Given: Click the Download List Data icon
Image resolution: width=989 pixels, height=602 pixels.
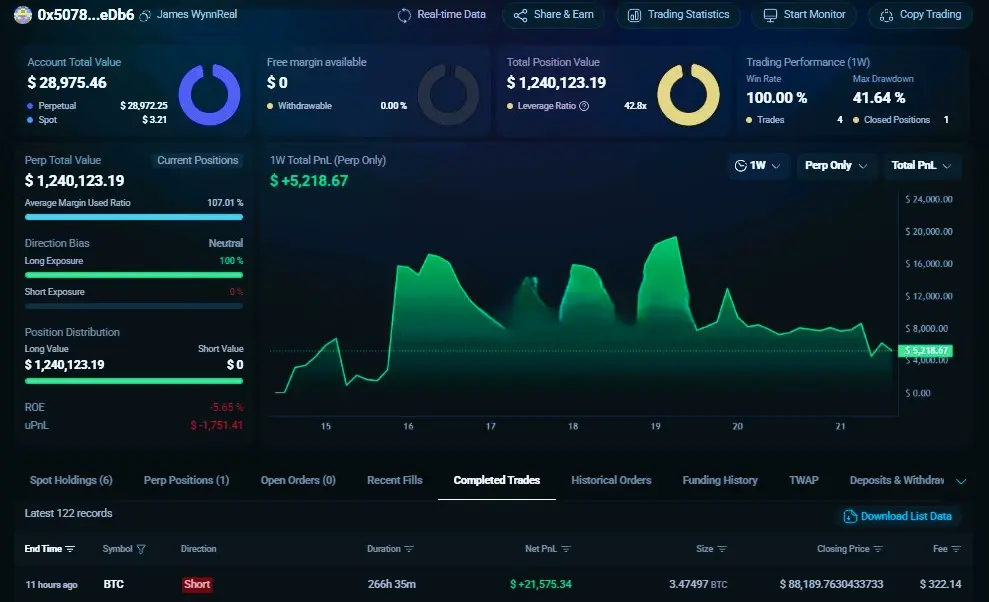Looking at the screenshot, I should pyautogui.click(x=850, y=516).
